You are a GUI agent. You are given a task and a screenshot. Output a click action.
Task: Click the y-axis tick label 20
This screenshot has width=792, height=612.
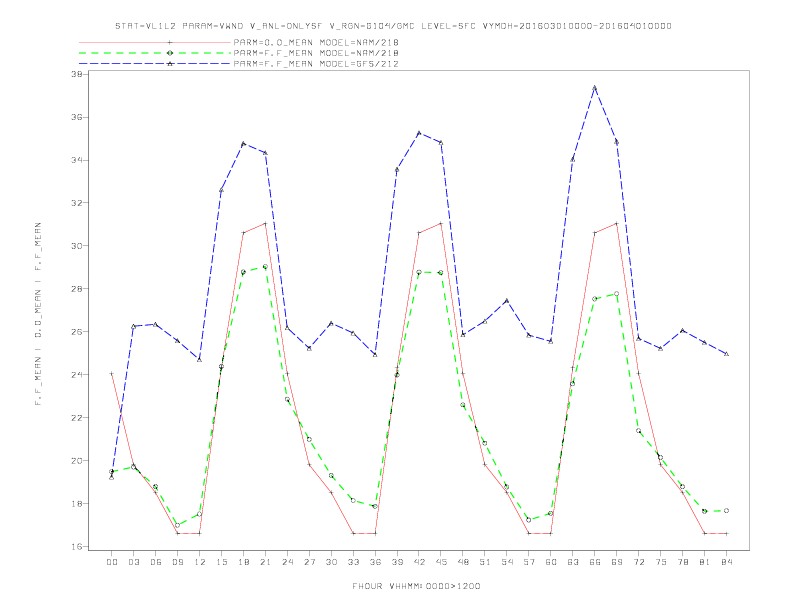click(77, 461)
